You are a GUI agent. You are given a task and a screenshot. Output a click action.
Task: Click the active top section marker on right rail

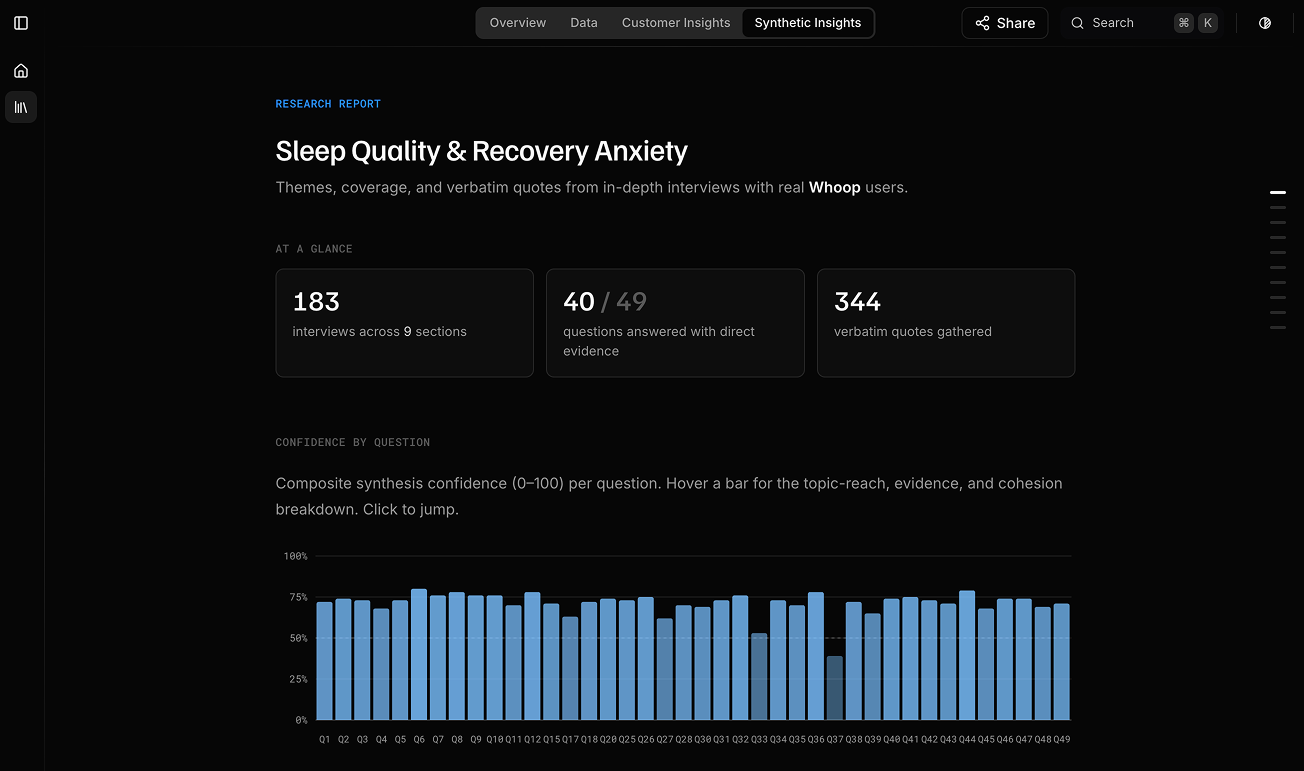click(1278, 192)
